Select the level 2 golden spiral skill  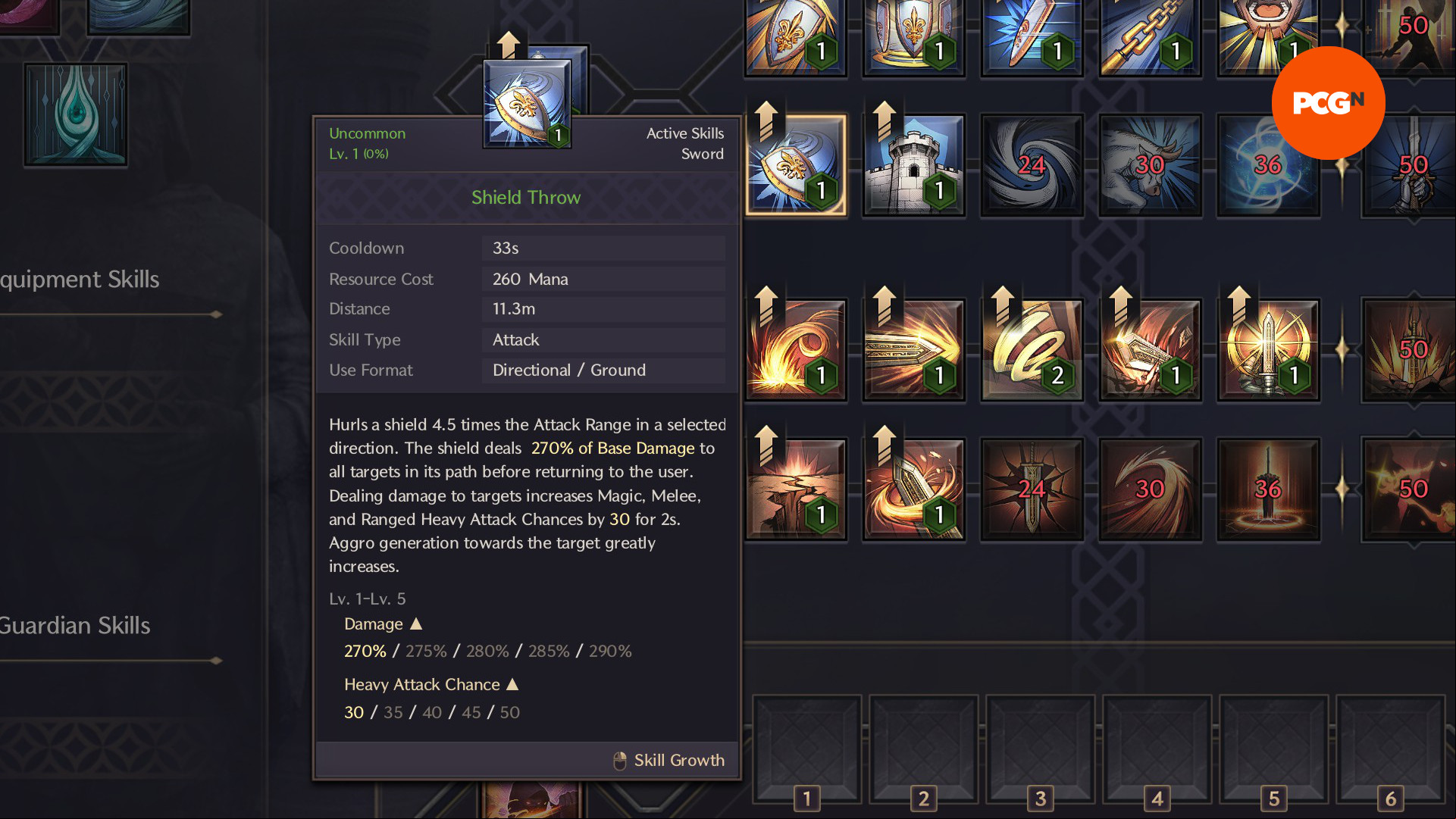tap(1032, 350)
